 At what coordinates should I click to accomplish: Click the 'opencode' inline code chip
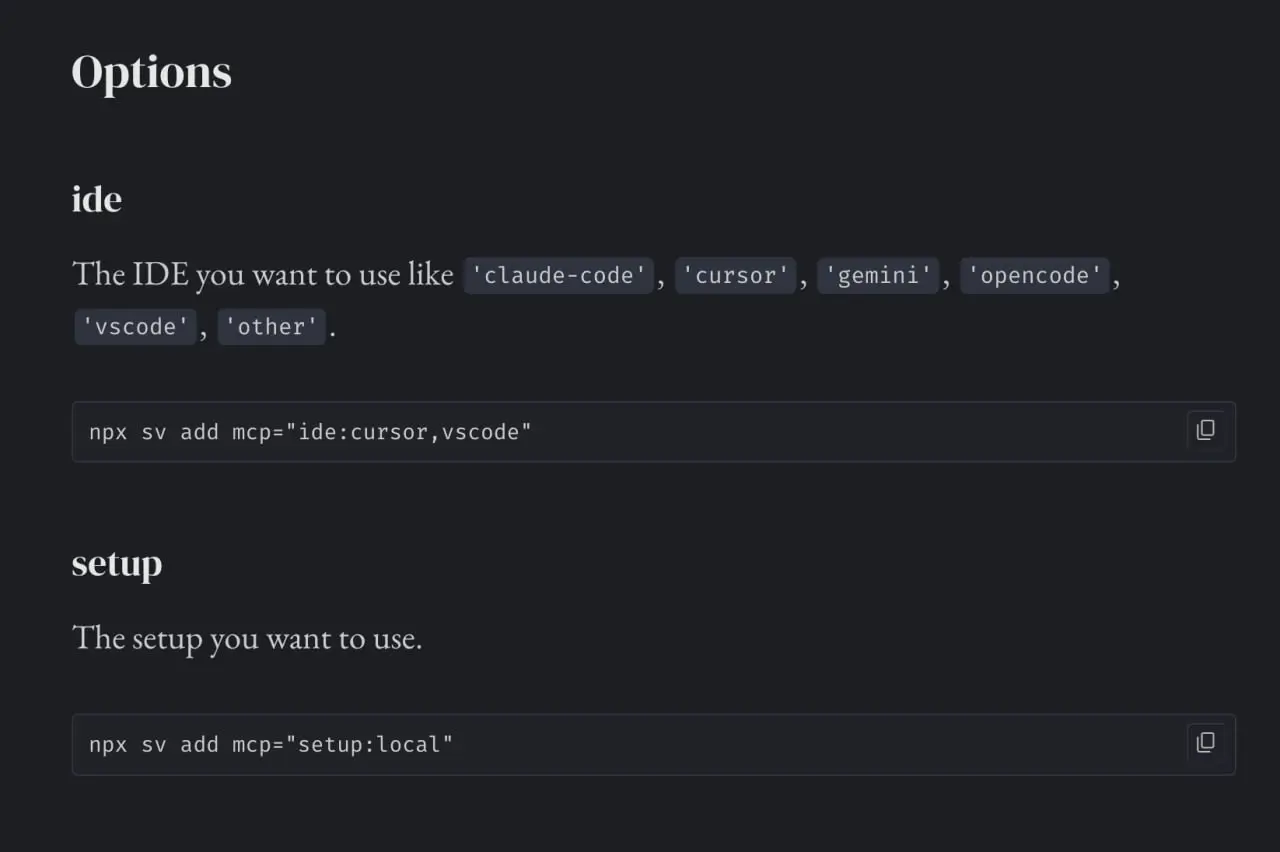pos(1035,275)
